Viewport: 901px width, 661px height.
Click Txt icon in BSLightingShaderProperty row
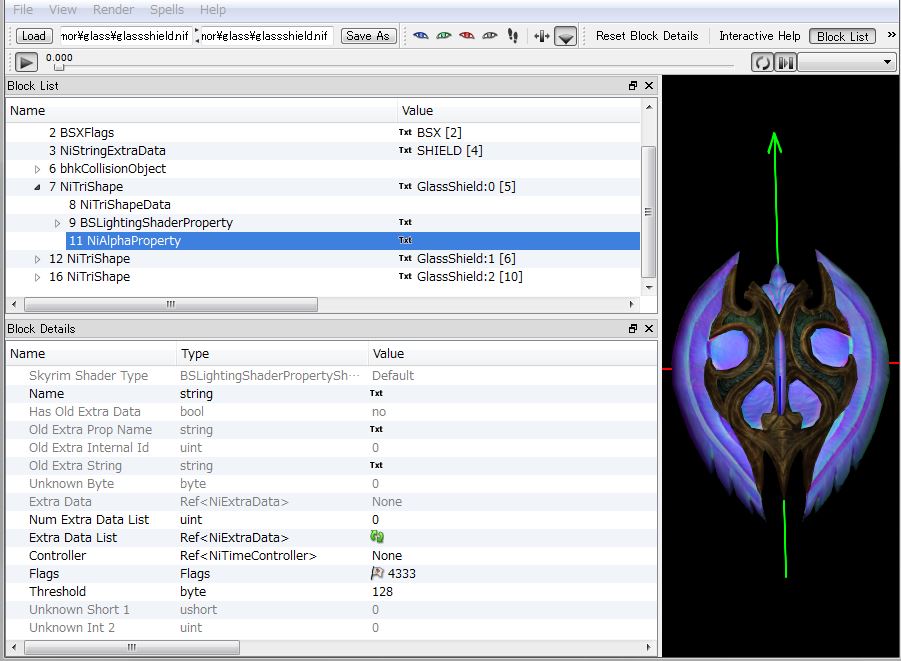(x=405, y=222)
